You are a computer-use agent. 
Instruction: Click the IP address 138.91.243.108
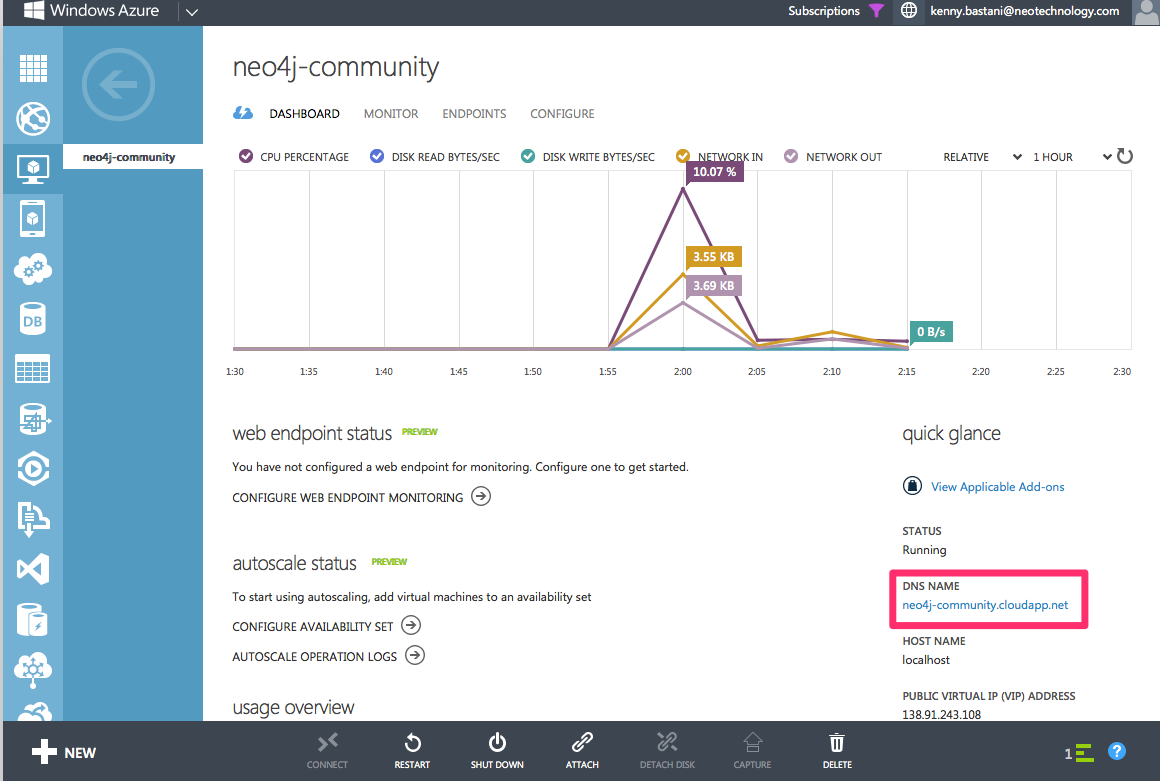click(x=942, y=714)
